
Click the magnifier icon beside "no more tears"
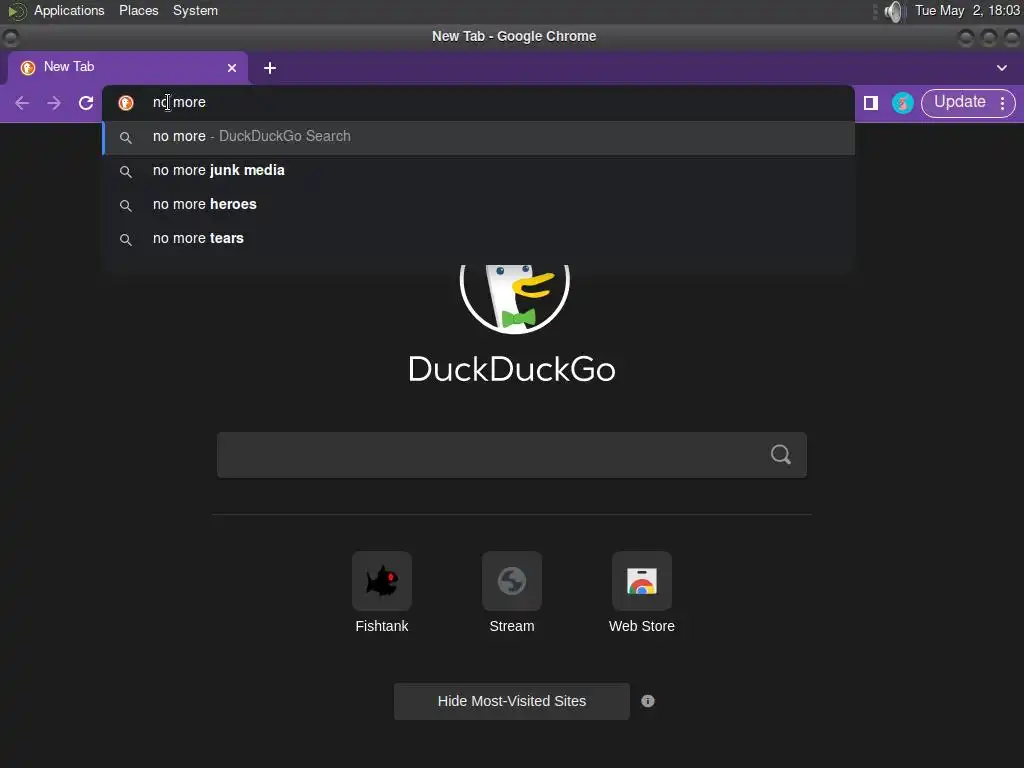click(x=126, y=240)
